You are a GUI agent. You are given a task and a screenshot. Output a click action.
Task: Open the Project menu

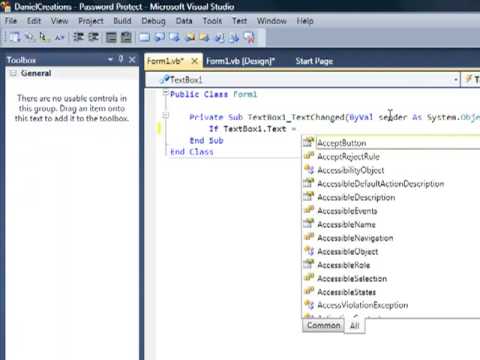tap(91, 21)
